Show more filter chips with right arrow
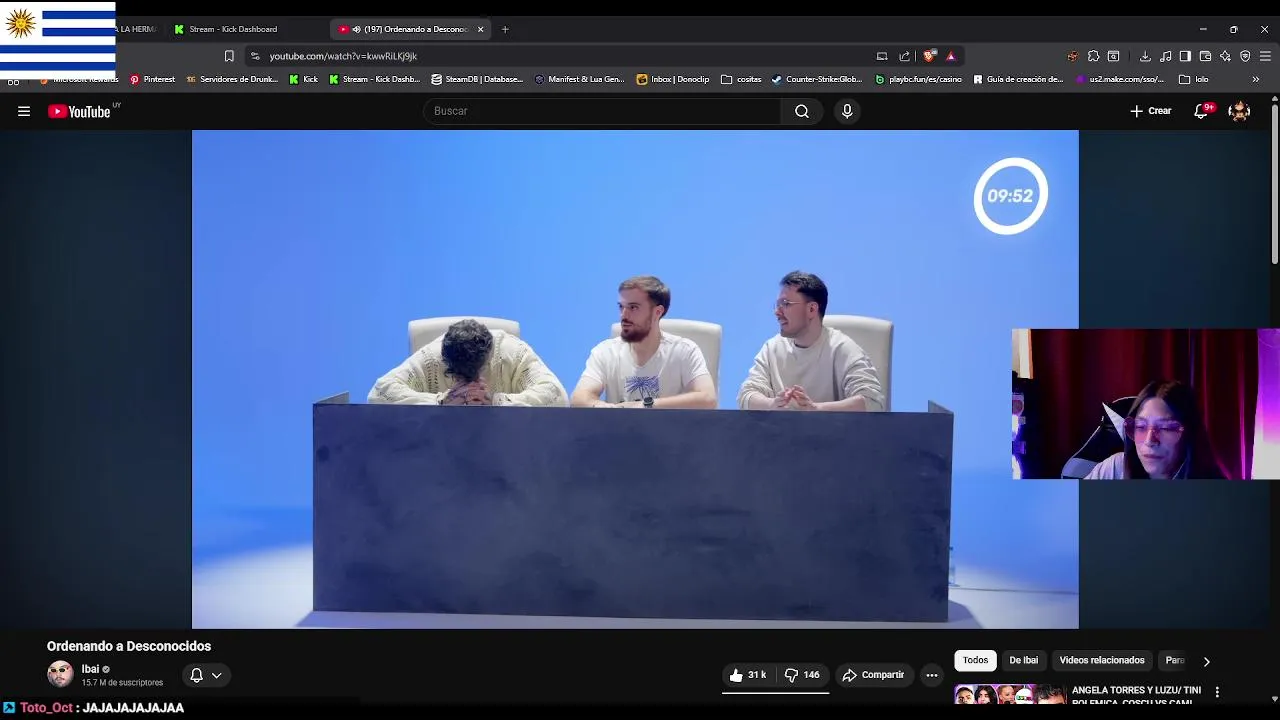The width and height of the screenshot is (1280, 720). pos(1206,661)
